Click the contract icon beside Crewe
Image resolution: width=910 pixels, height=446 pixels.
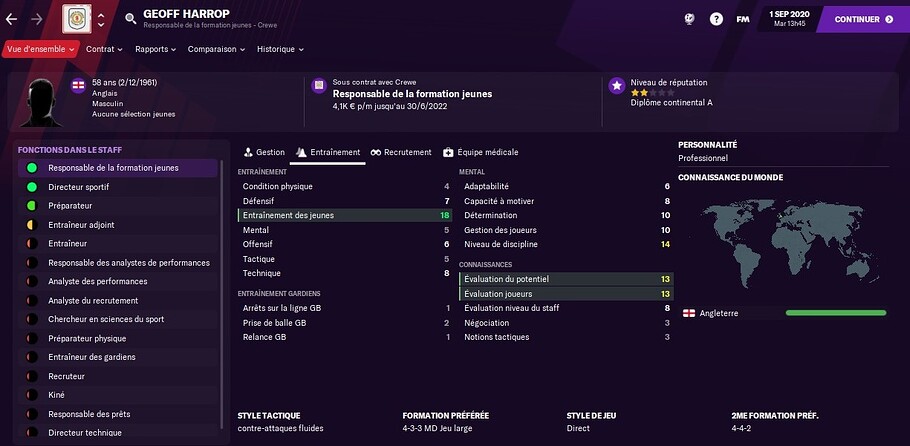tap(318, 86)
